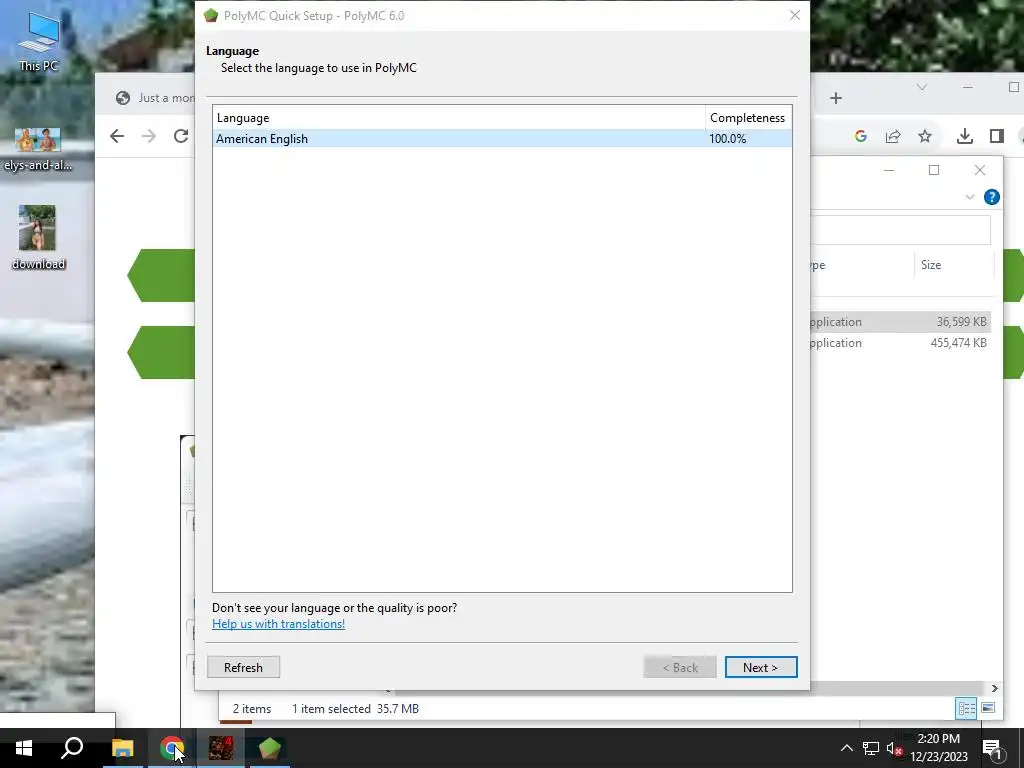Open the notification center icon

click(x=992, y=748)
